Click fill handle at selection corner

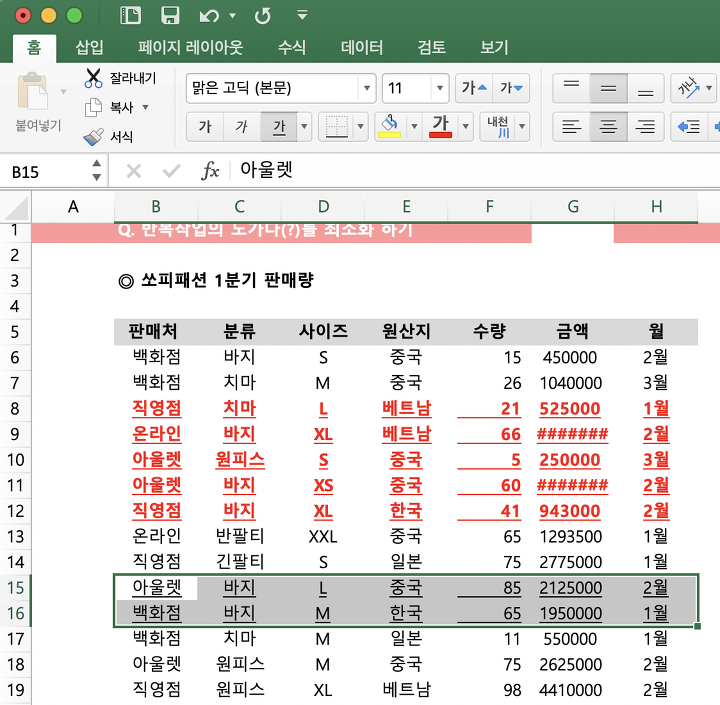(698, 626)
